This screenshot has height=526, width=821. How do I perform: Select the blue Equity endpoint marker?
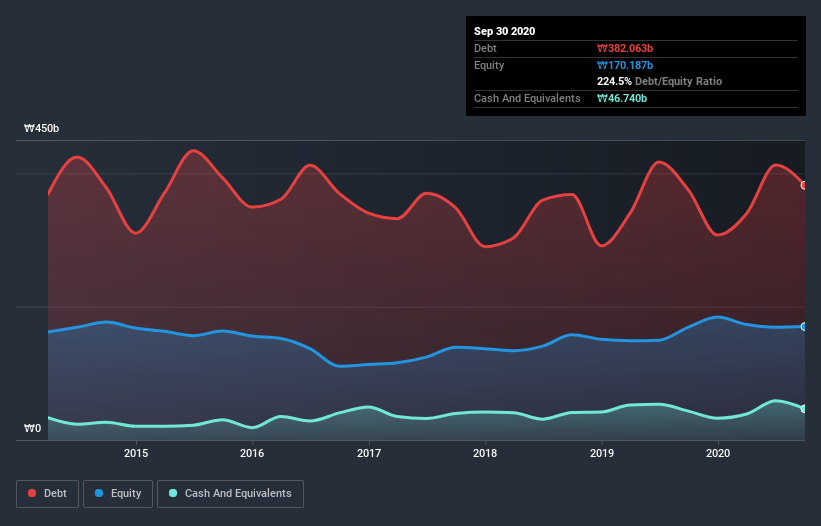point(804,327)
